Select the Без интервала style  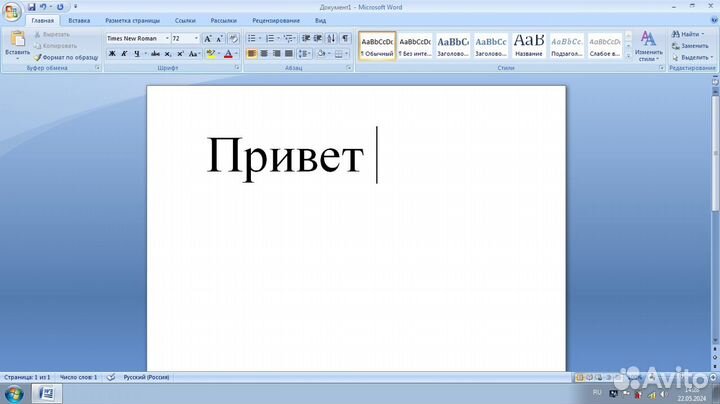click(415, 45)
